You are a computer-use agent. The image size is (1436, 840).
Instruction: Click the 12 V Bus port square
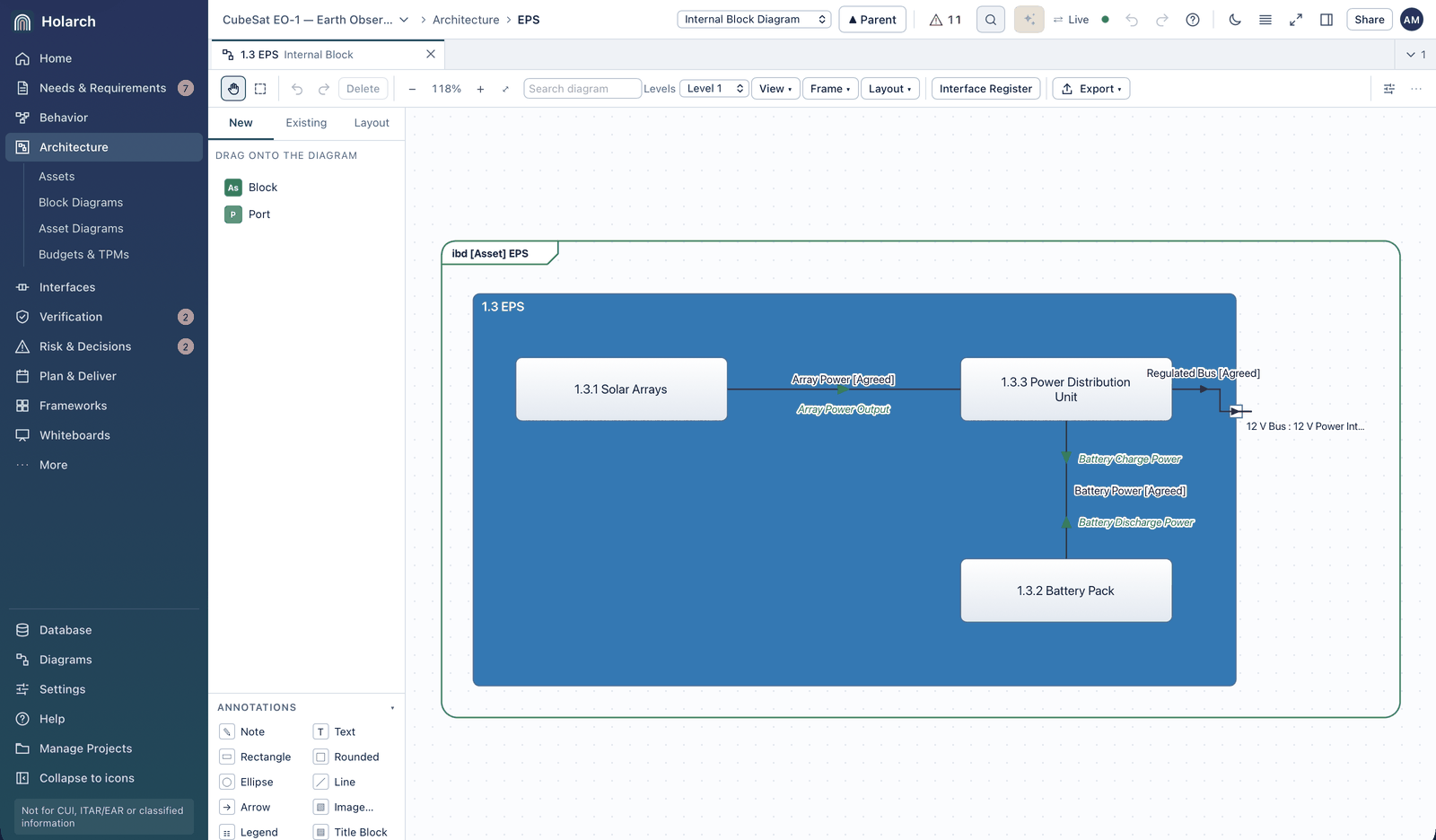1236,411
